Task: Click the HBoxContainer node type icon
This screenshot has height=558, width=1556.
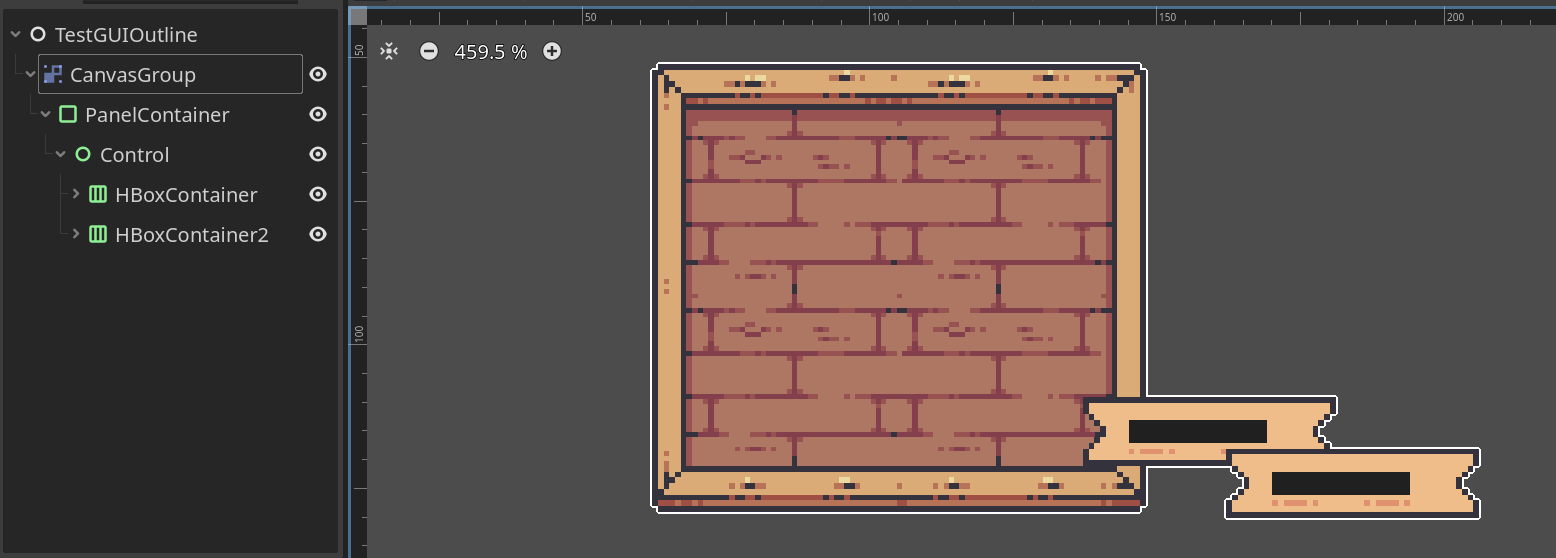Action: (98, 195)
